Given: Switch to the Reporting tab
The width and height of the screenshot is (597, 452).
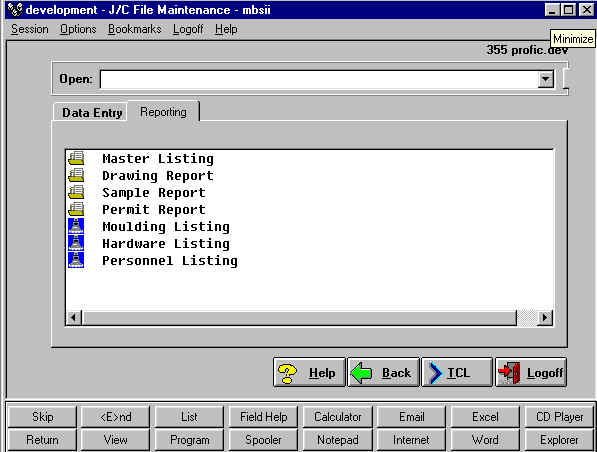Looking at the screenshot, I should tap(163, 112).
